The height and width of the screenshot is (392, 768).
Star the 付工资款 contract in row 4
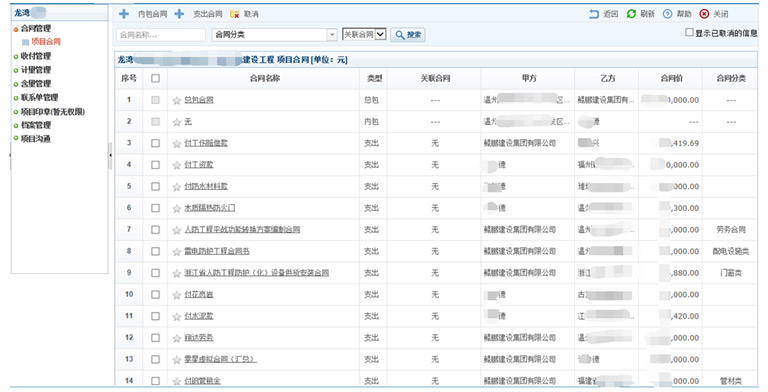[x=177, y=165]
